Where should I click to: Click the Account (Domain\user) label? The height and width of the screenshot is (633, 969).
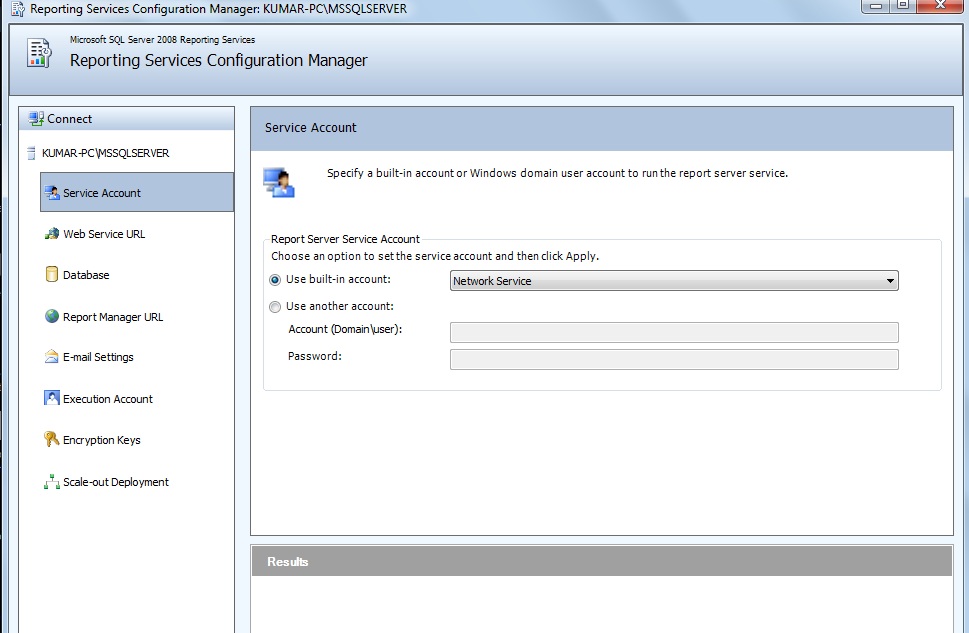[345, 329]
